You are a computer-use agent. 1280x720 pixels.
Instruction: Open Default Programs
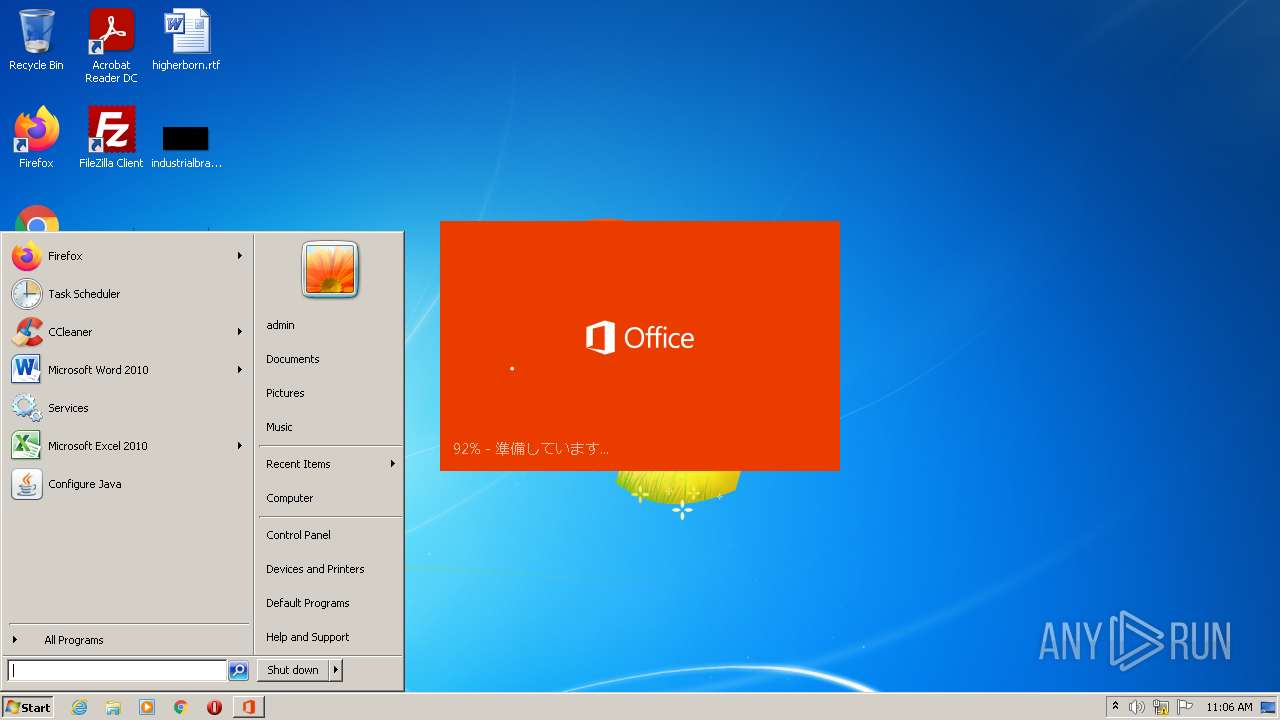pyautogui.click(x=307, y=603)
